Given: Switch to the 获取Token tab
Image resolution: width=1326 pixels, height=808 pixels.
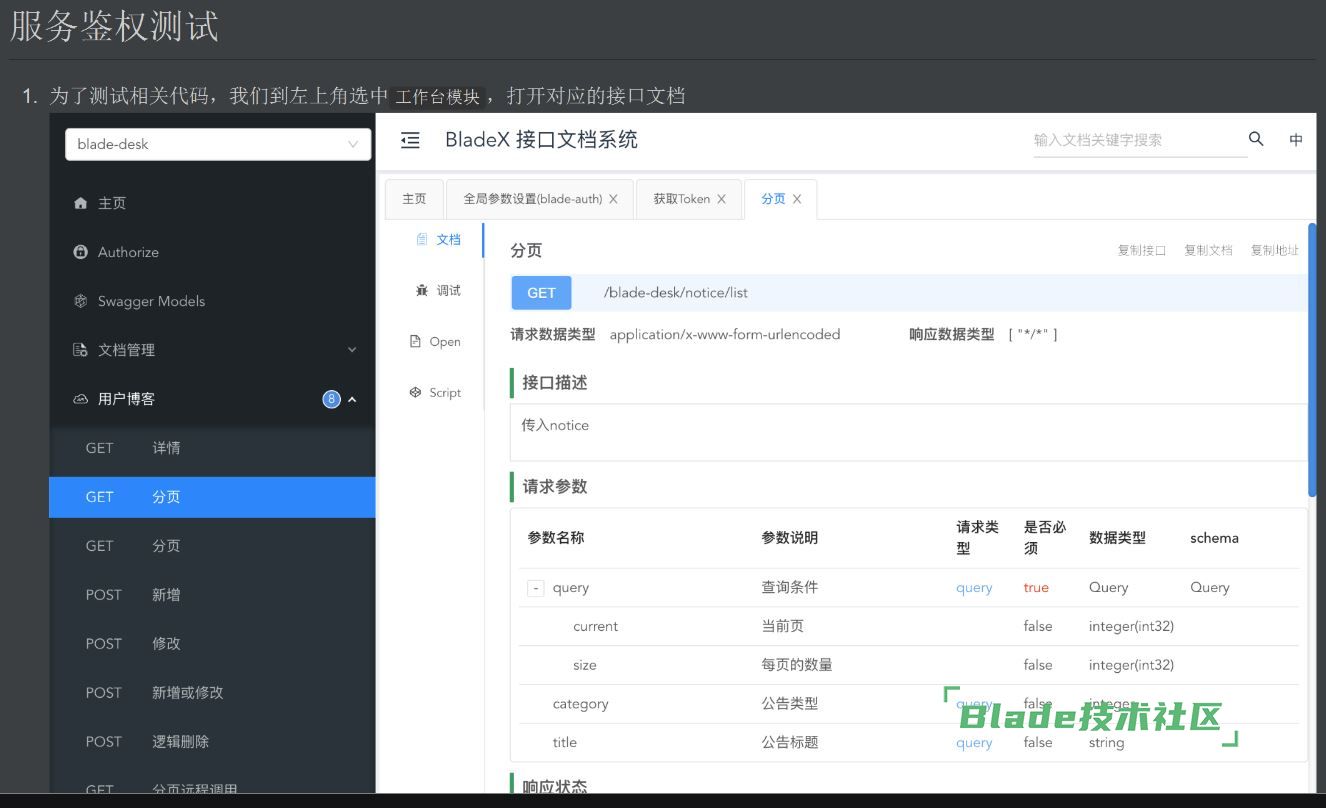Looking at the screenshot, I should click(681, 199).
